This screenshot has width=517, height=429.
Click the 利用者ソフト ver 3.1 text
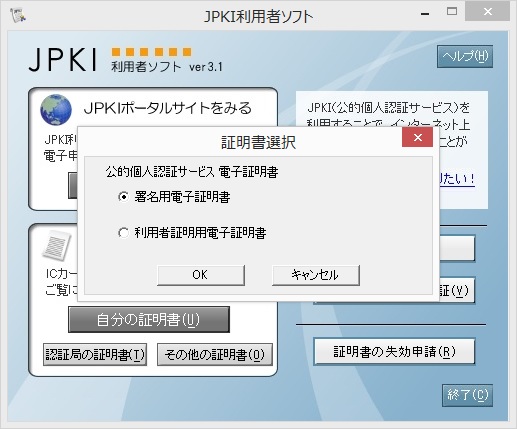pyautogui.click(x=167, y=67)
